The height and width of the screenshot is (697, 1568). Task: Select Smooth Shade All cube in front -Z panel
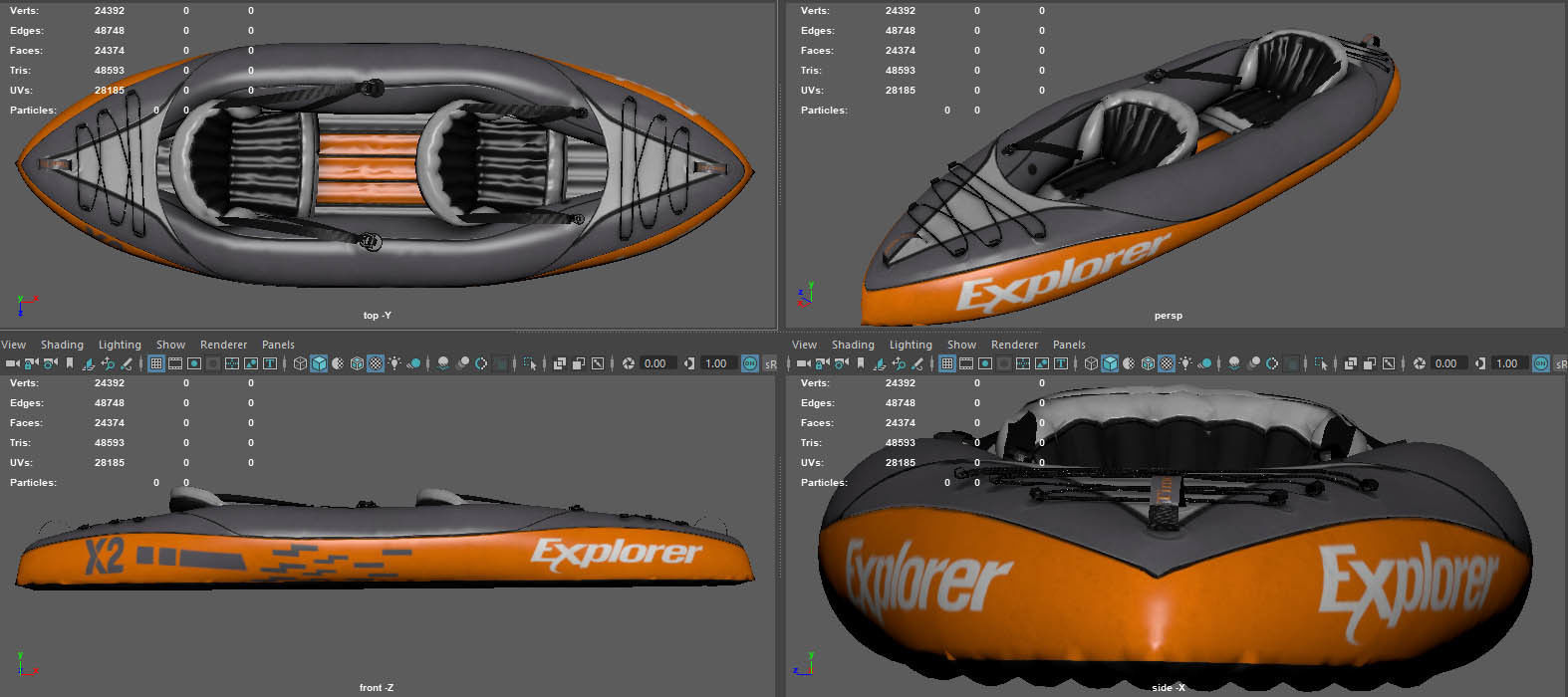pyautogui.click(x=319, y=363)
